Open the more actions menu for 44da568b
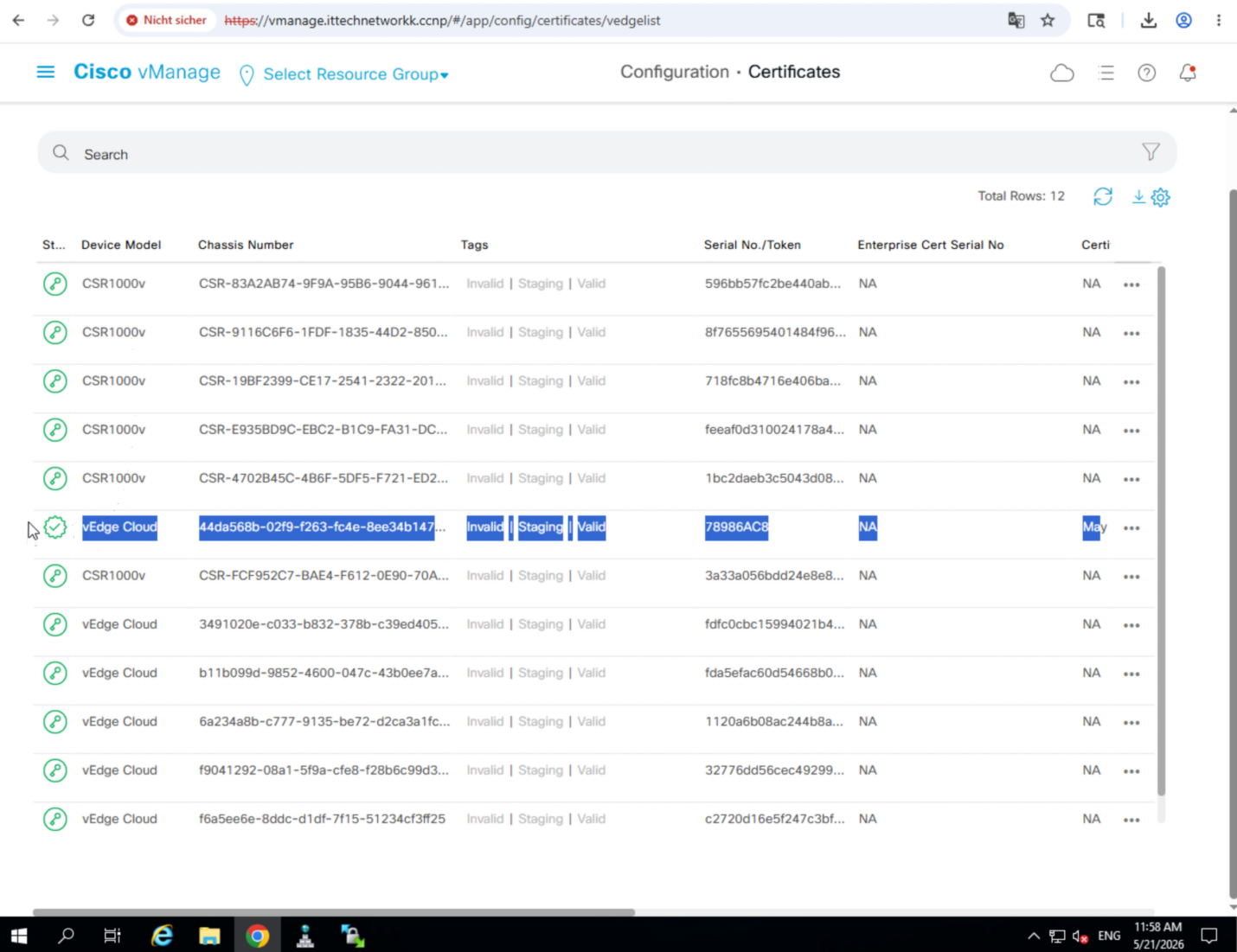Viewport: 1237px width, 952px height. pyautogui.click(x=1131, y=527)
